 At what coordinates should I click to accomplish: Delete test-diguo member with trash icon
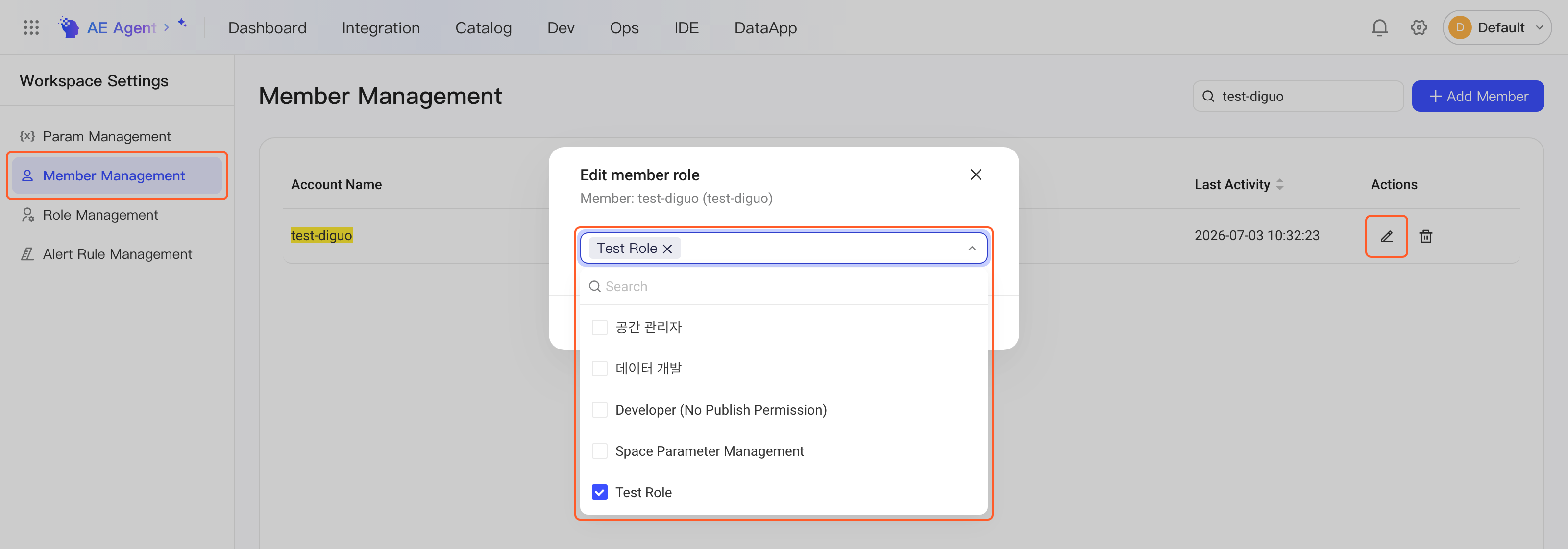click(x=1425, y=236)
